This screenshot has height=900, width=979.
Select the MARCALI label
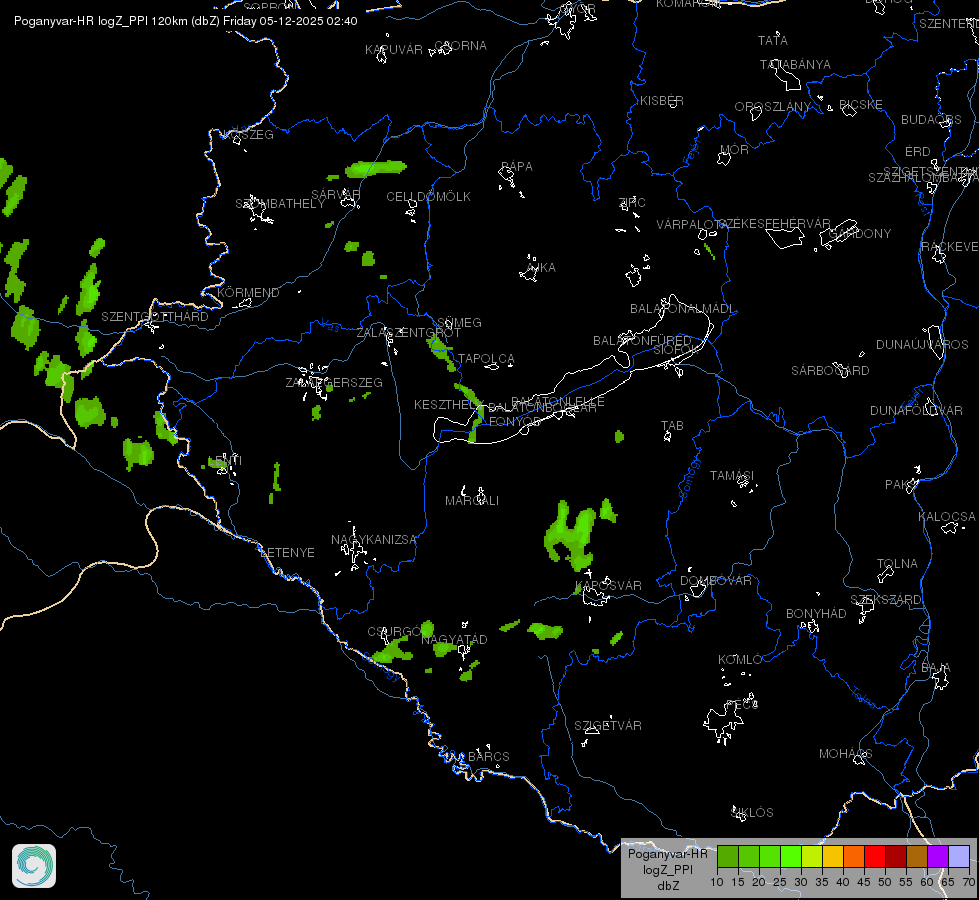click(x=472, y=501)
